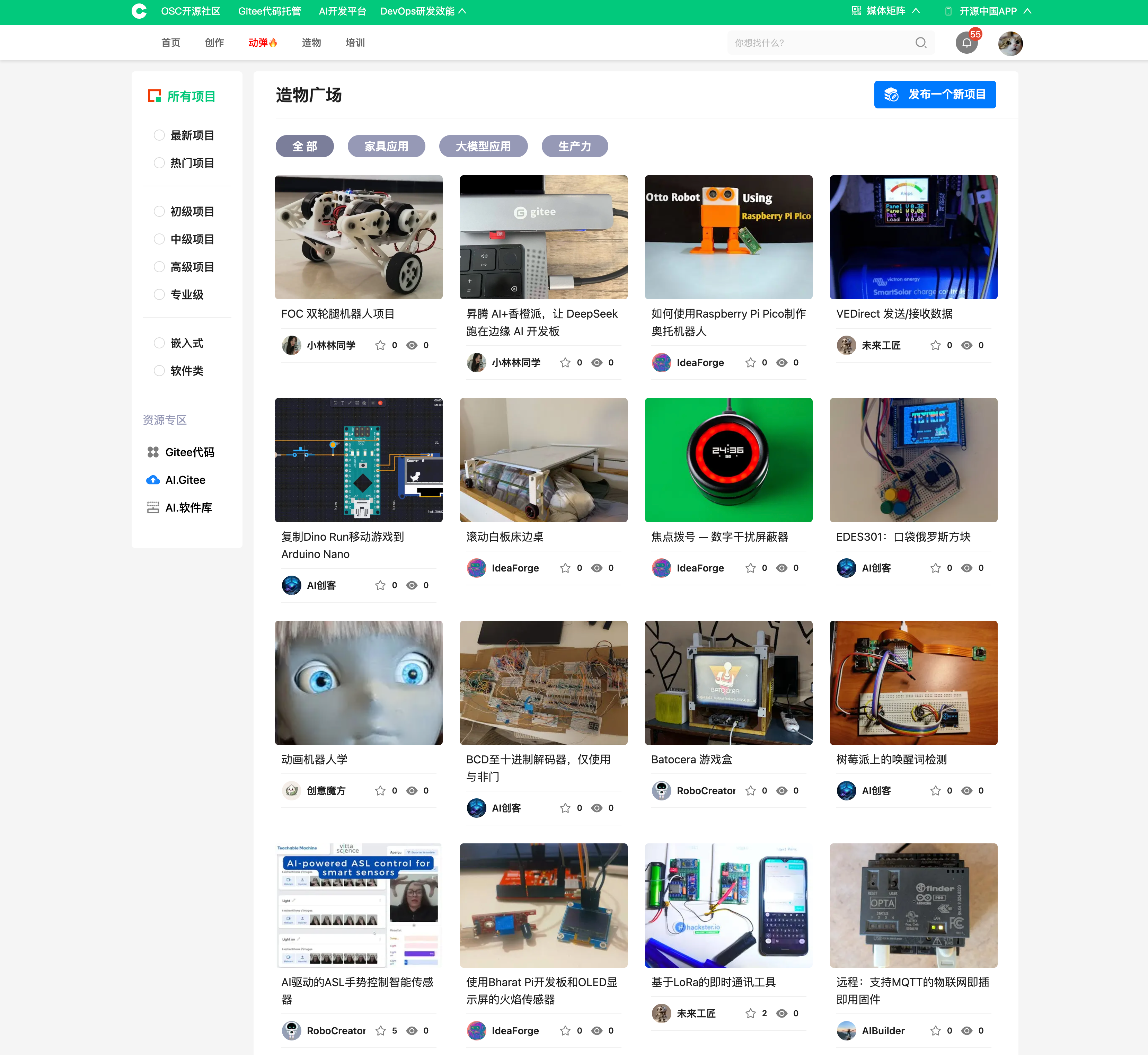Viewport: 1148px width, 1055px height.
Task: Expand the 开源中国APP dropdown arrow
Action: point(1027,11)
